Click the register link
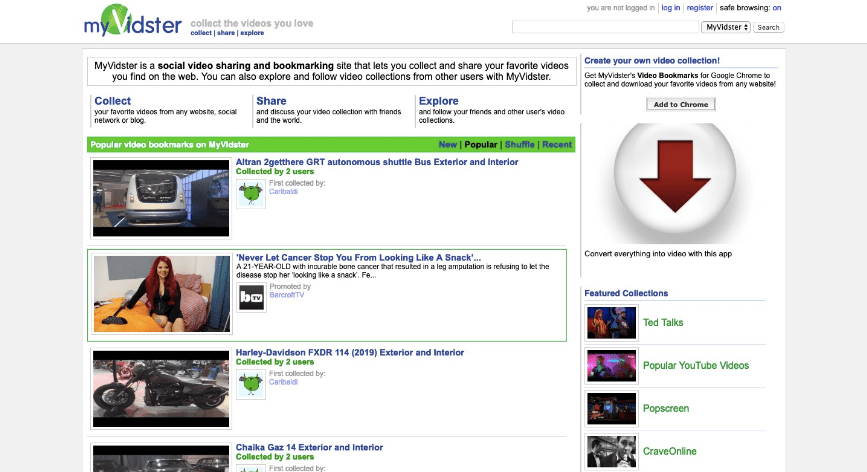The width and height of the screenshot is (867, 472). (699, 8)
